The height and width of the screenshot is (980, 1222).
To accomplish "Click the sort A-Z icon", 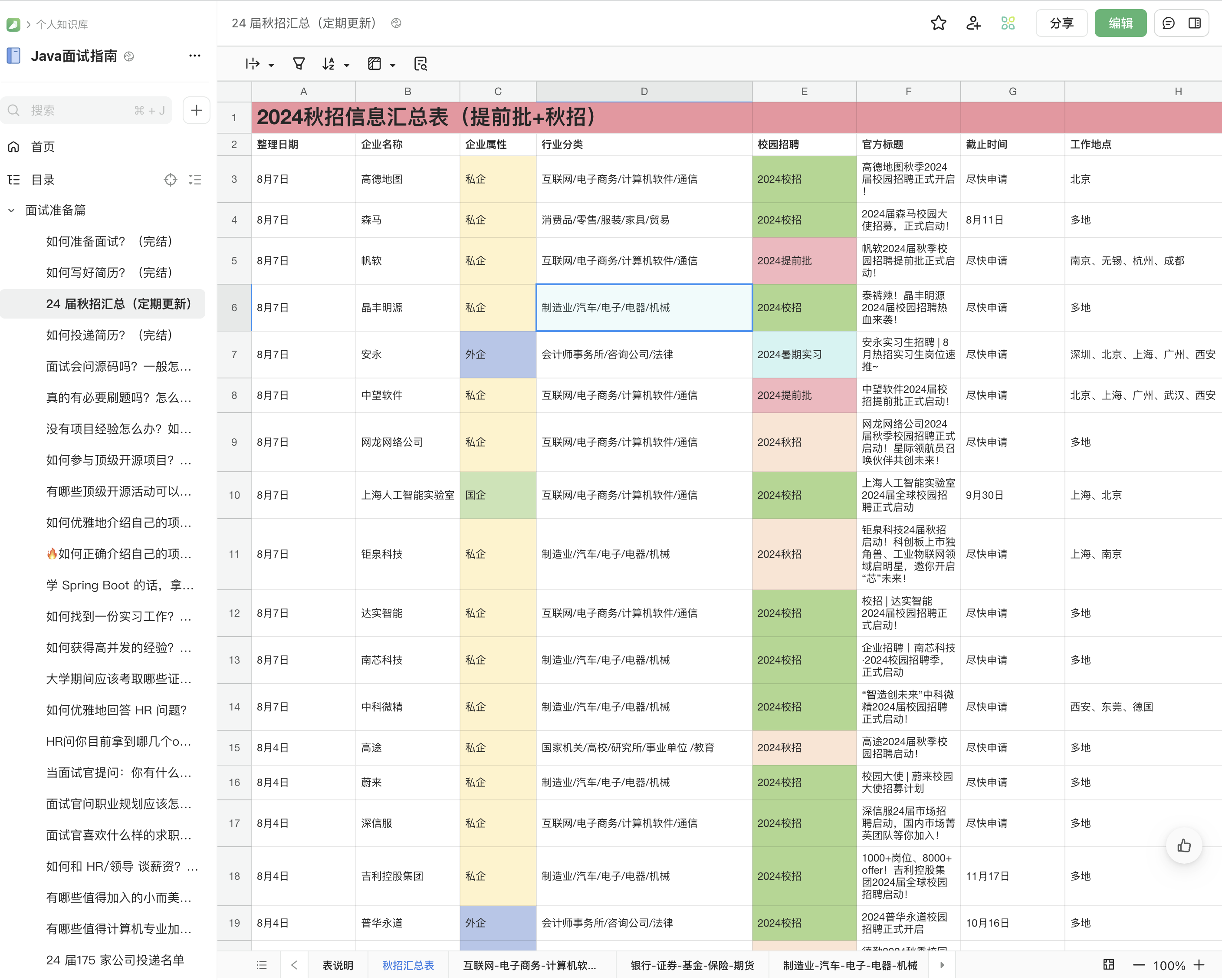I will point(328,64).
